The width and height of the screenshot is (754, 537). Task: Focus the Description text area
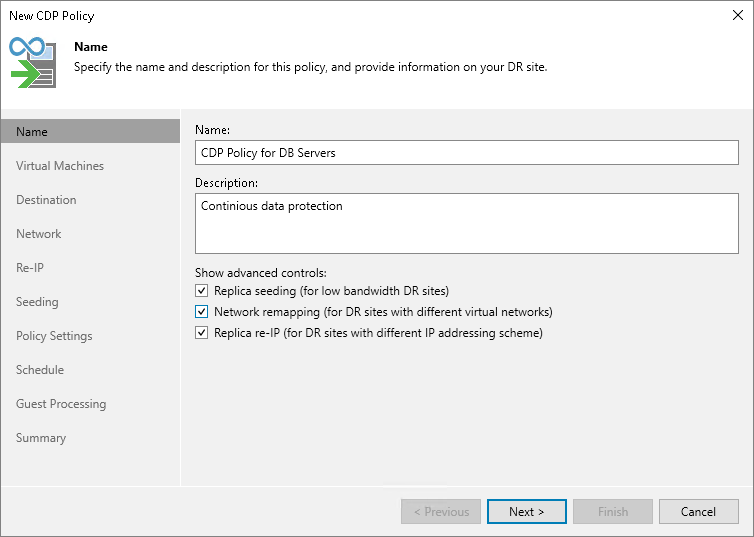coord(466,224)
